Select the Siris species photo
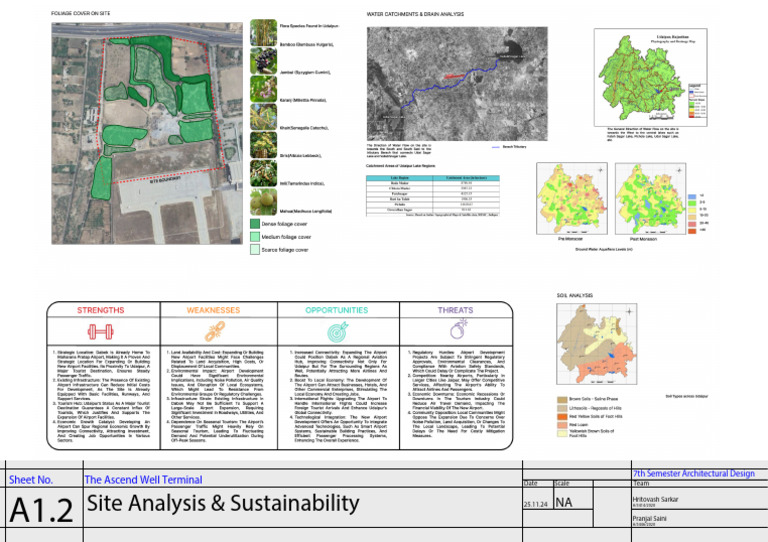Image resolution: width=768 pixels, height=542 pixels. tap(264, 145)
